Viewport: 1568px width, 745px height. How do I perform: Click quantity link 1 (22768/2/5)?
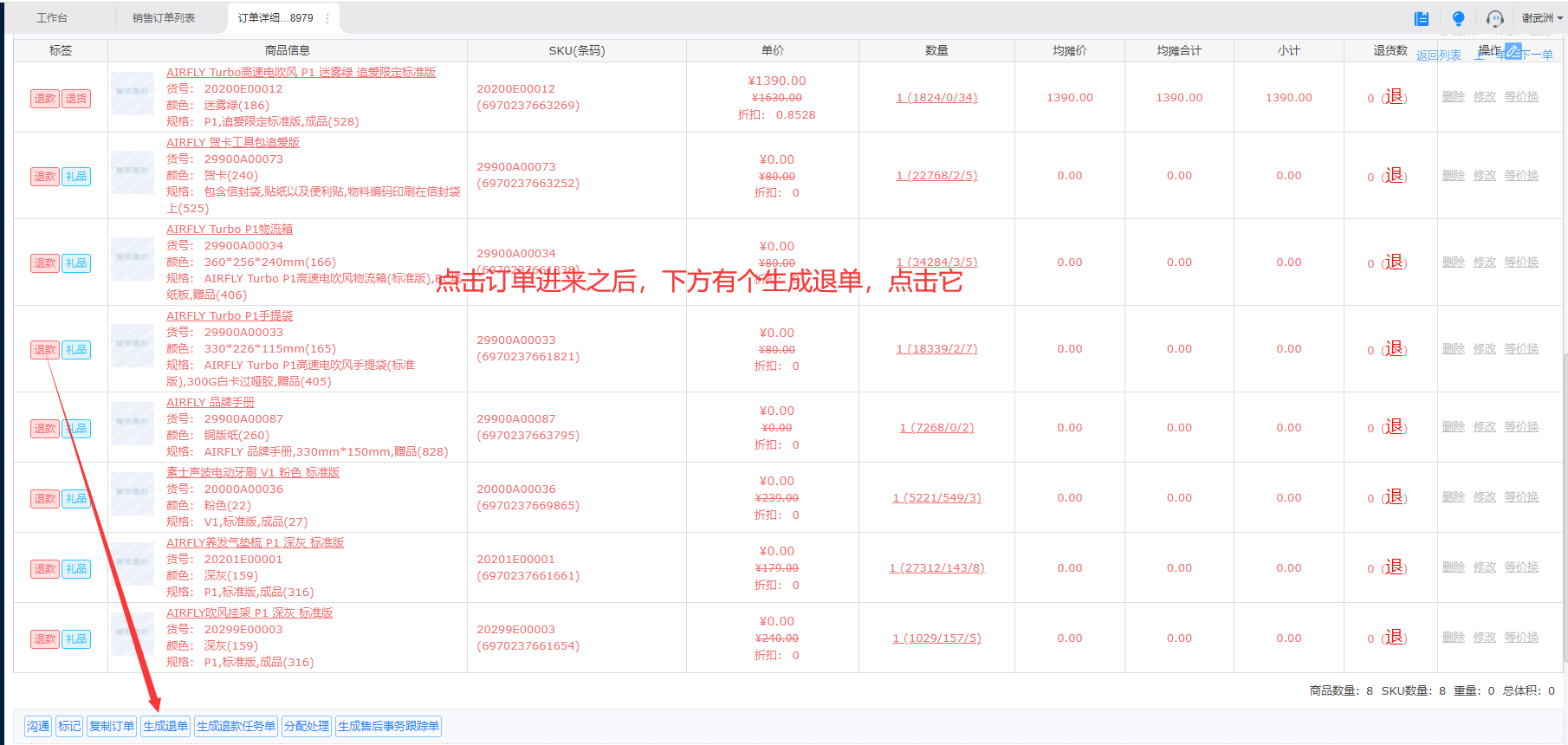coord(936,176)
